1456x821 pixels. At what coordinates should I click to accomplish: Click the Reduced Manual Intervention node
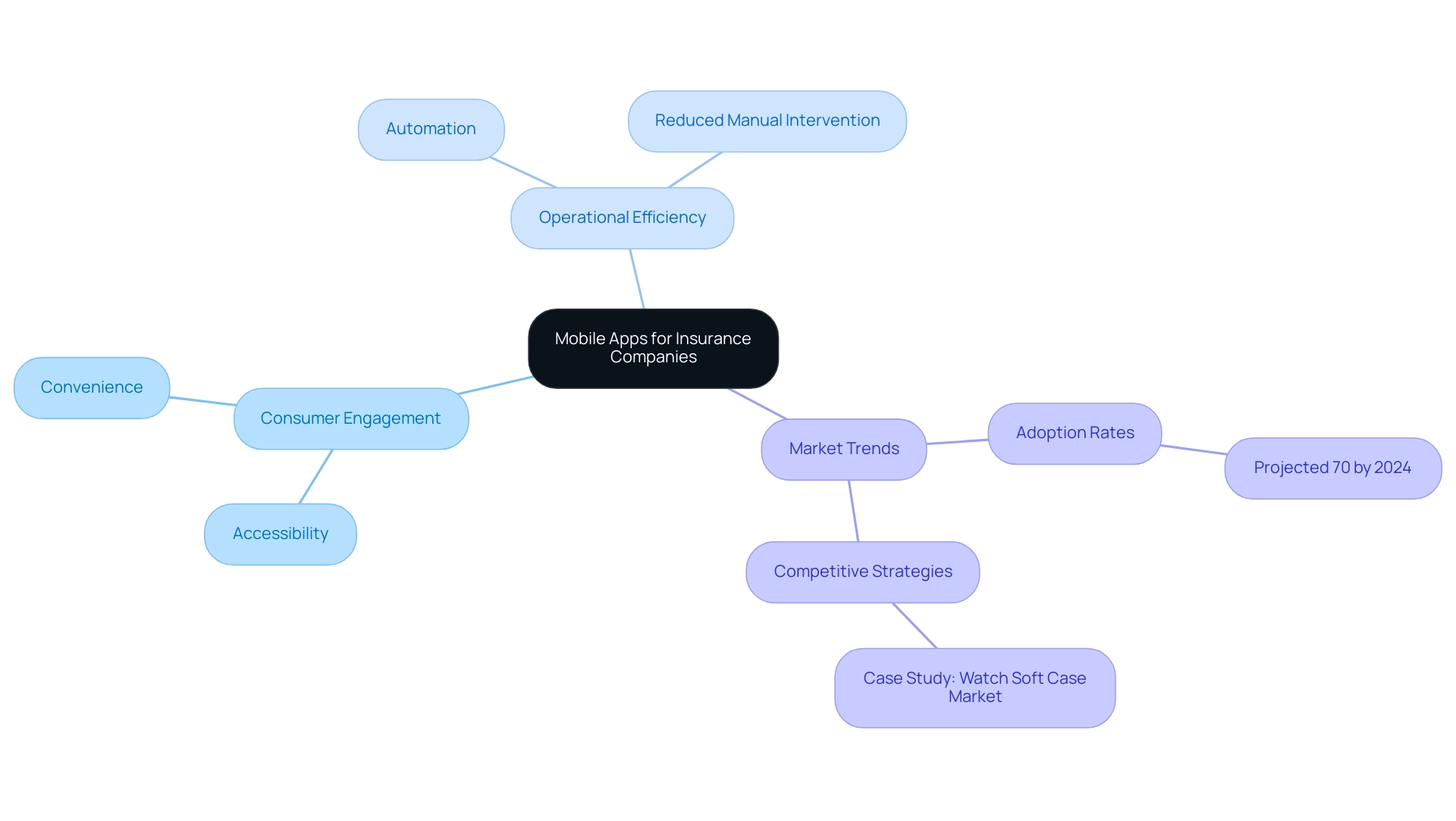tap(767, 120)
